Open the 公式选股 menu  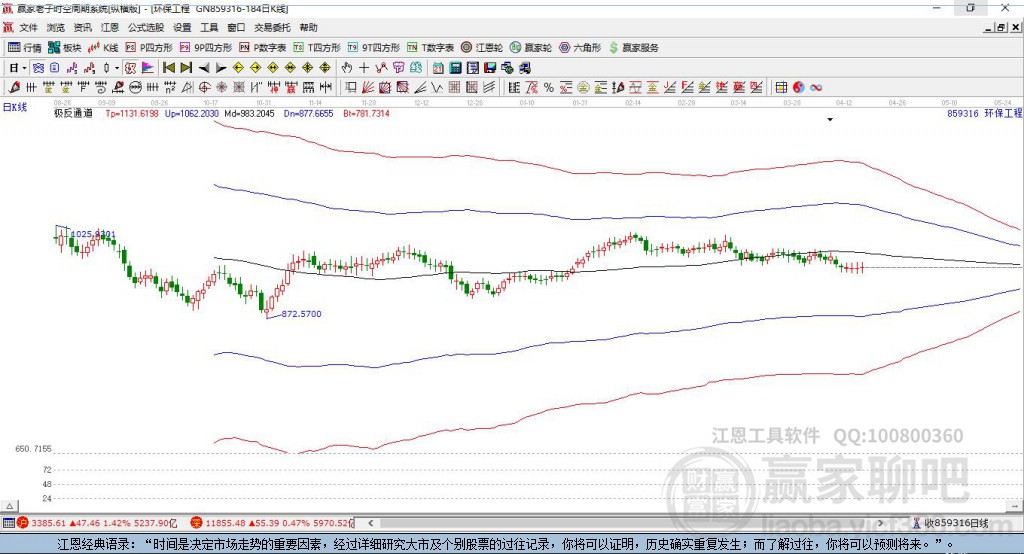146,27
